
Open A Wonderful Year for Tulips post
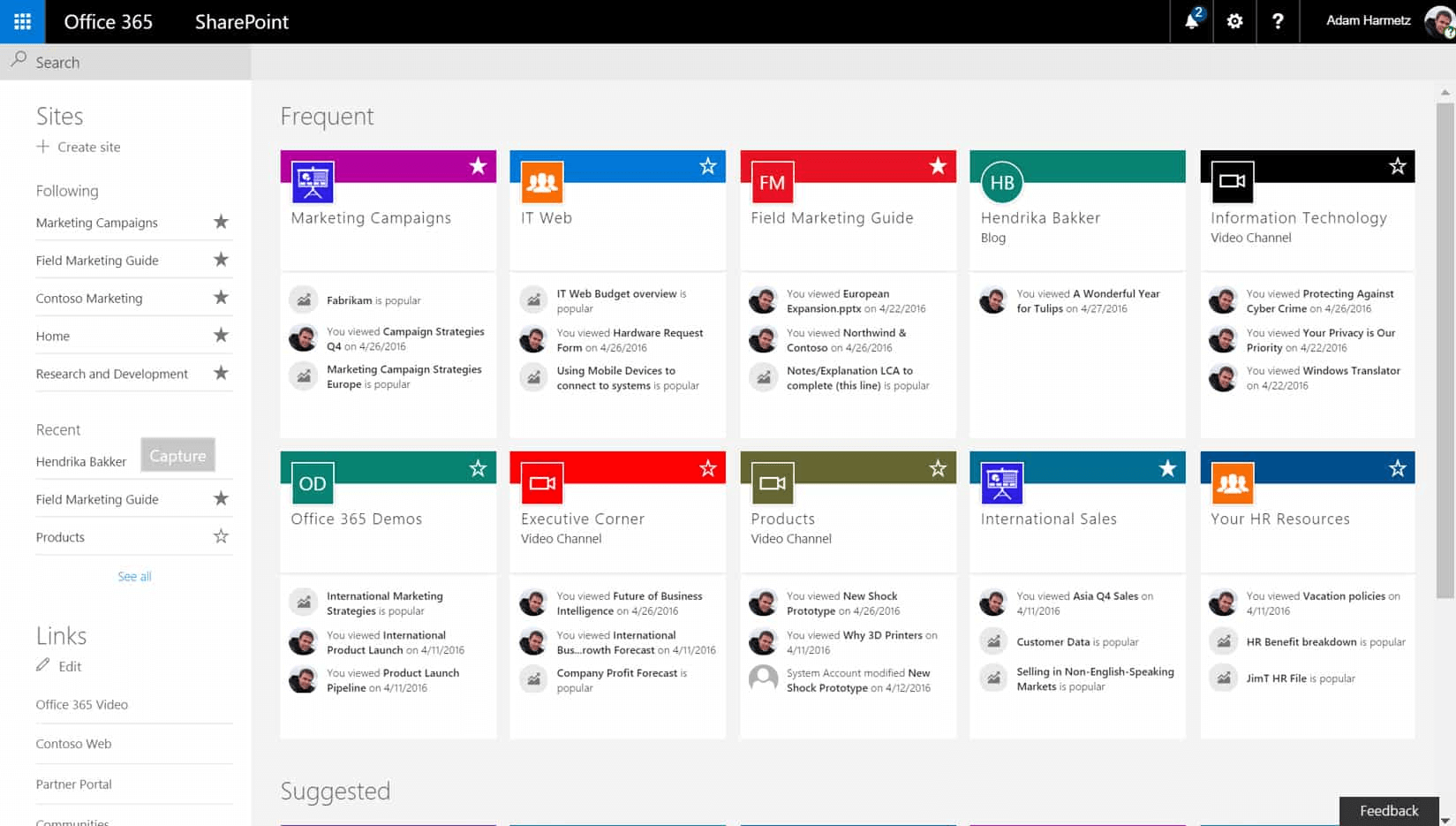(1088, 301)
